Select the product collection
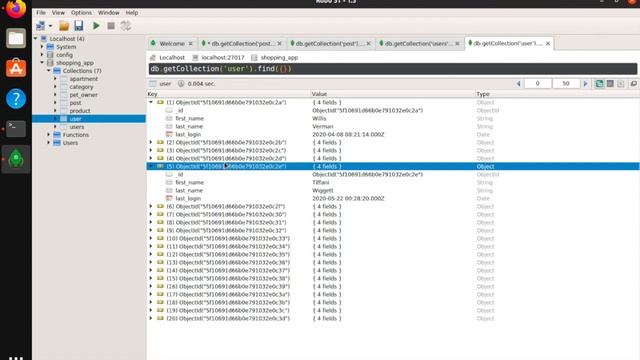 80,111
